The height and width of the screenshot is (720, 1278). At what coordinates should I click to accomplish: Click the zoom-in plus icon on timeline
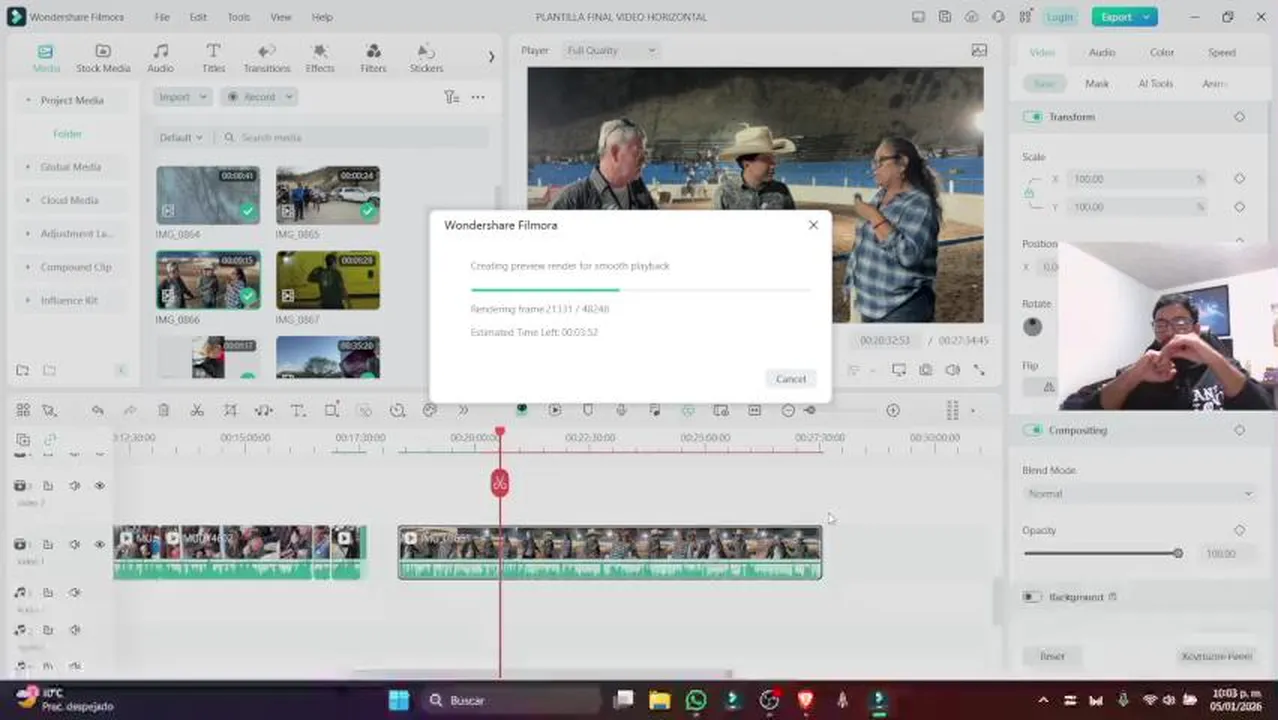tap(893, 410)
